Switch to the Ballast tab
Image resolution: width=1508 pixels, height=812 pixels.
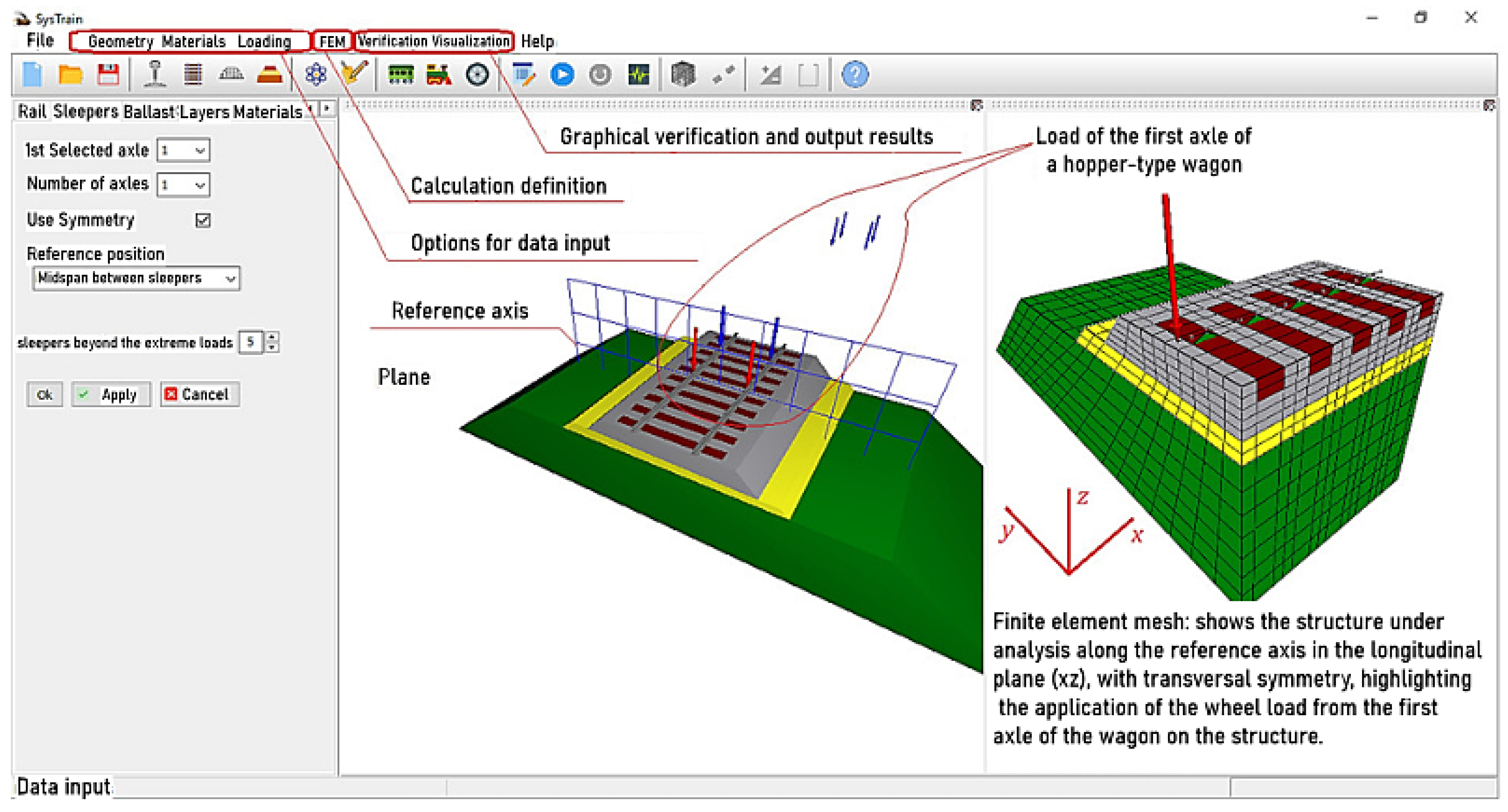tap(149, 111)
